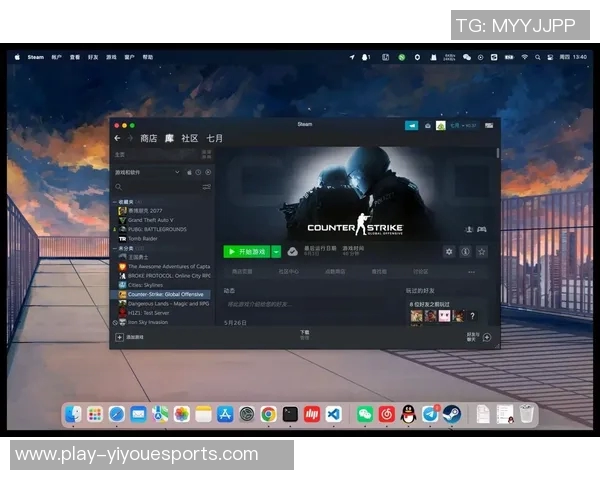The height and width of the screenshot is (480, 600).
Task: Click the back navigation arrow
Action: click(117, 138)
